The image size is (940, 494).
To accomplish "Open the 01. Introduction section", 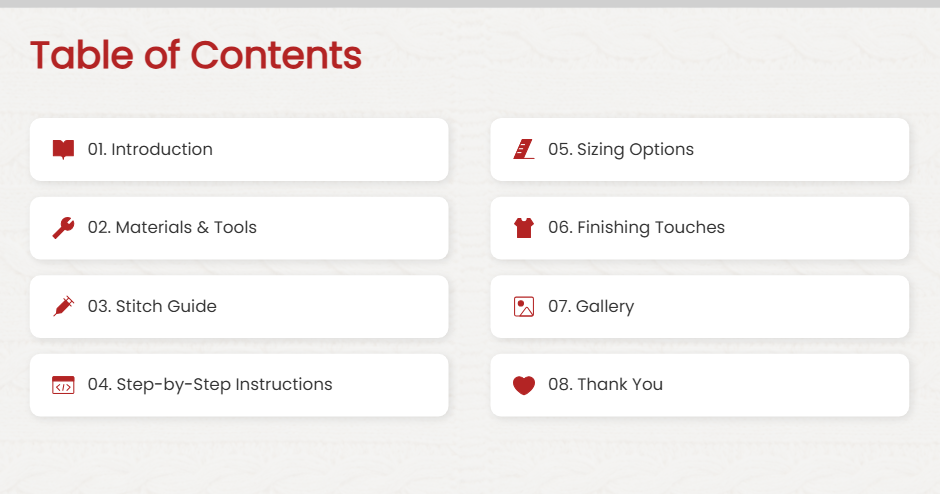I will point(150,149).
